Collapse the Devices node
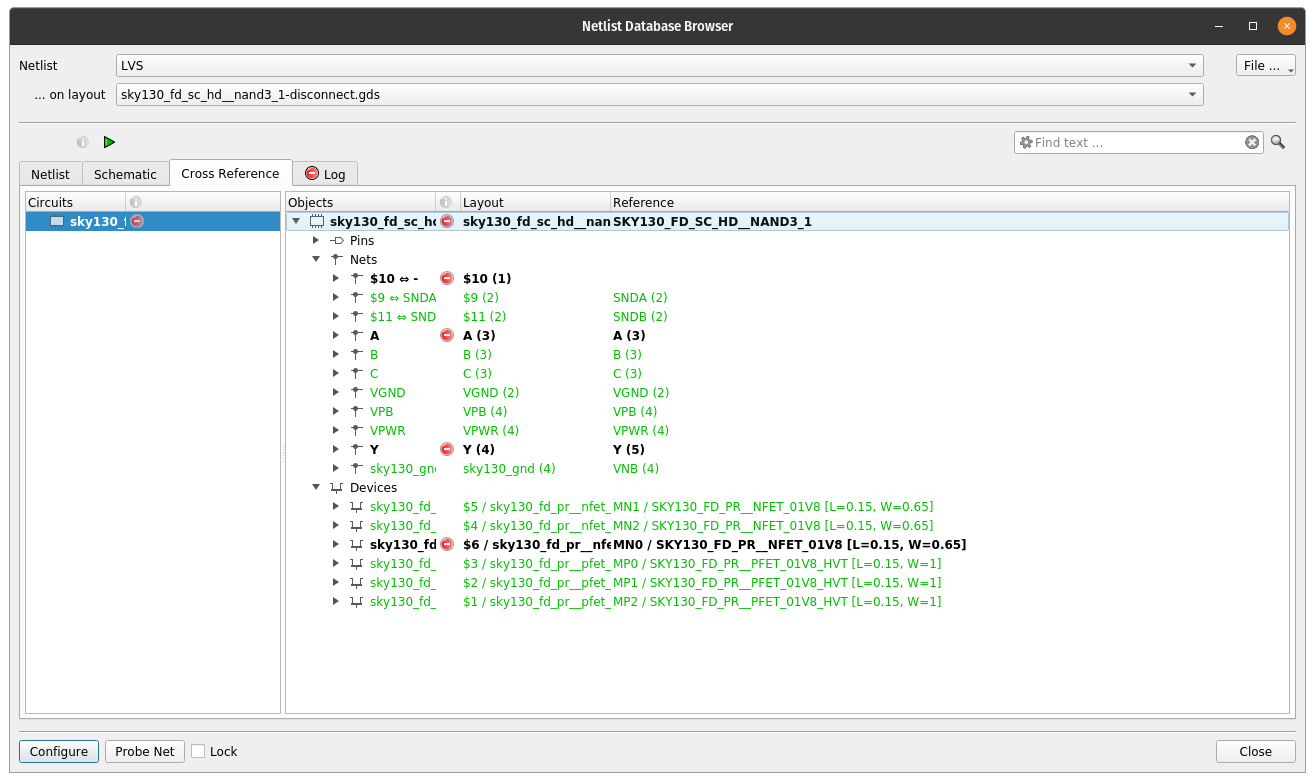 pyautogui.click(x=316, y=487)
